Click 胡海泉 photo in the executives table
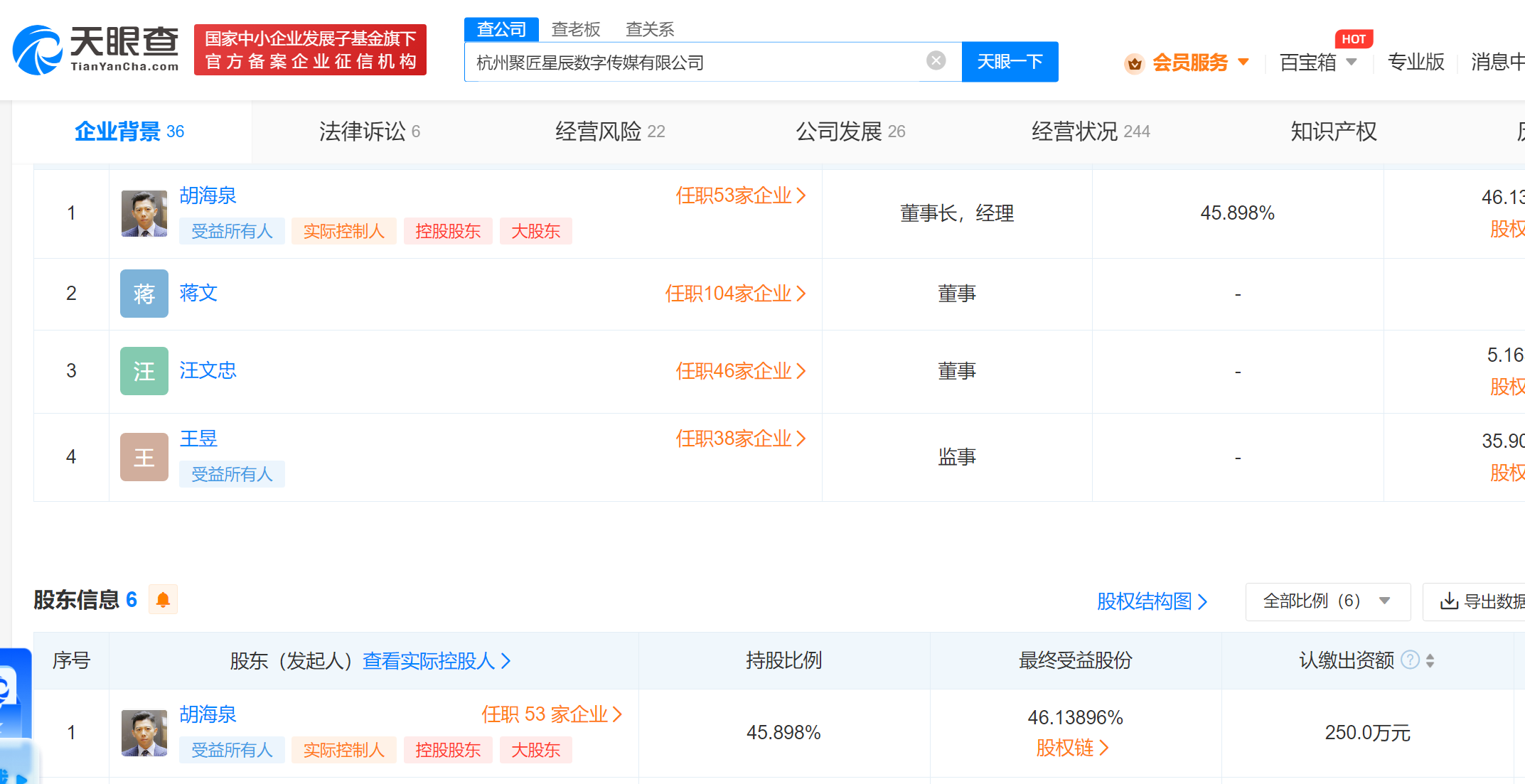1525x784 pixels. (144, 213)
